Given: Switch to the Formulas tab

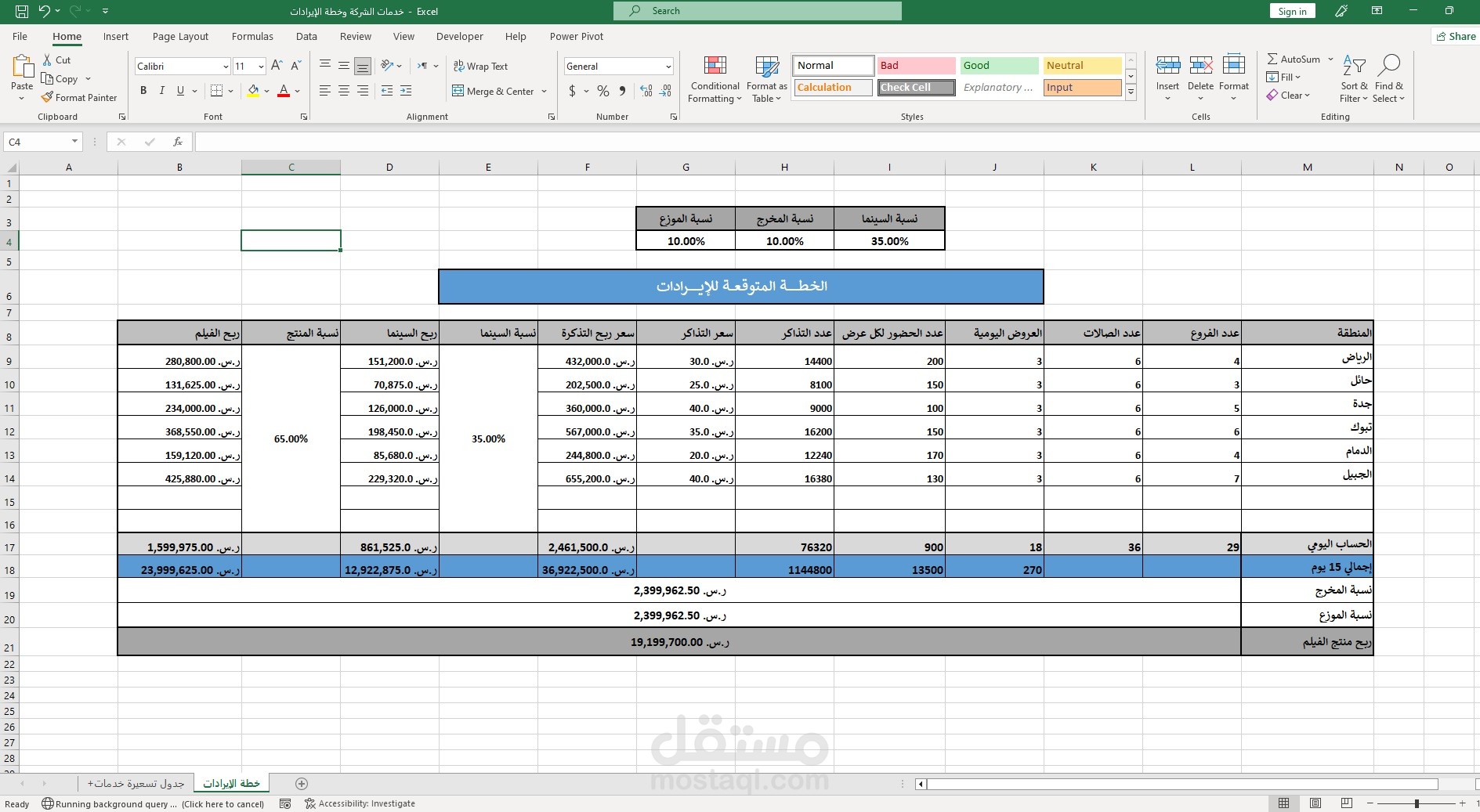Looking at the screenshot, I should (x=252, y=36).
